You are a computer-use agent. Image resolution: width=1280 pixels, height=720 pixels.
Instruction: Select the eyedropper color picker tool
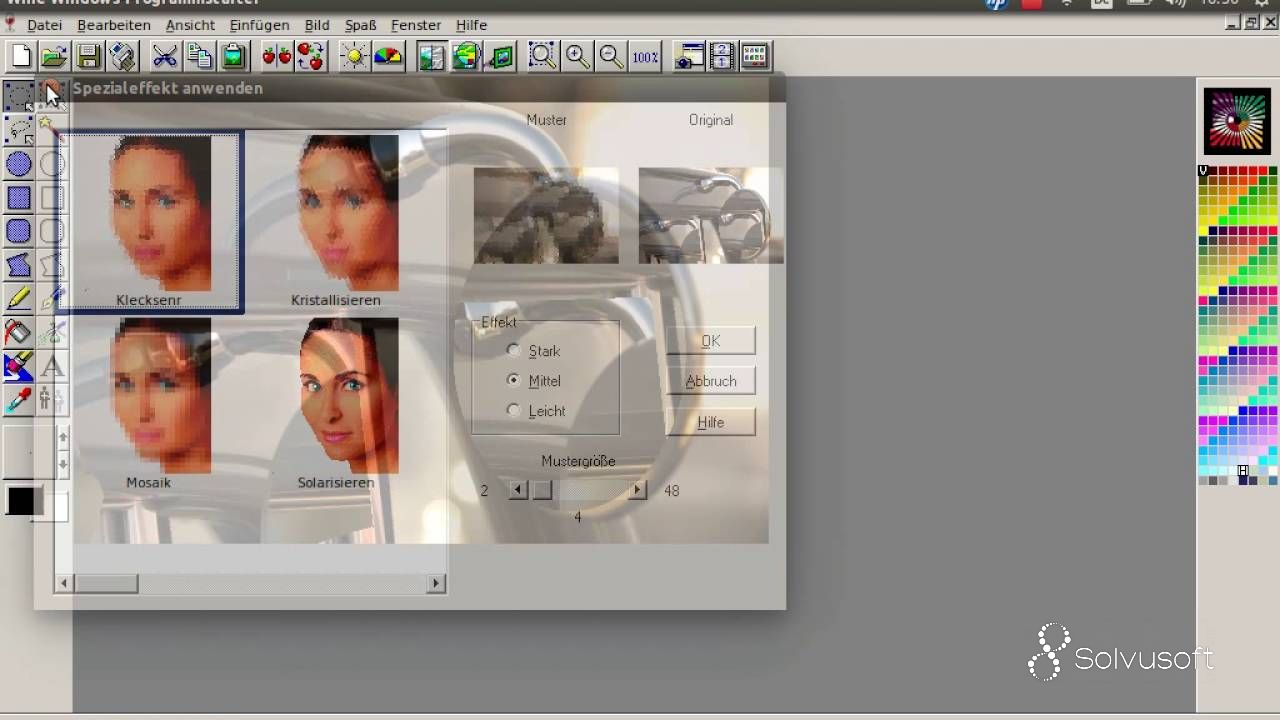tap(19, 400)
